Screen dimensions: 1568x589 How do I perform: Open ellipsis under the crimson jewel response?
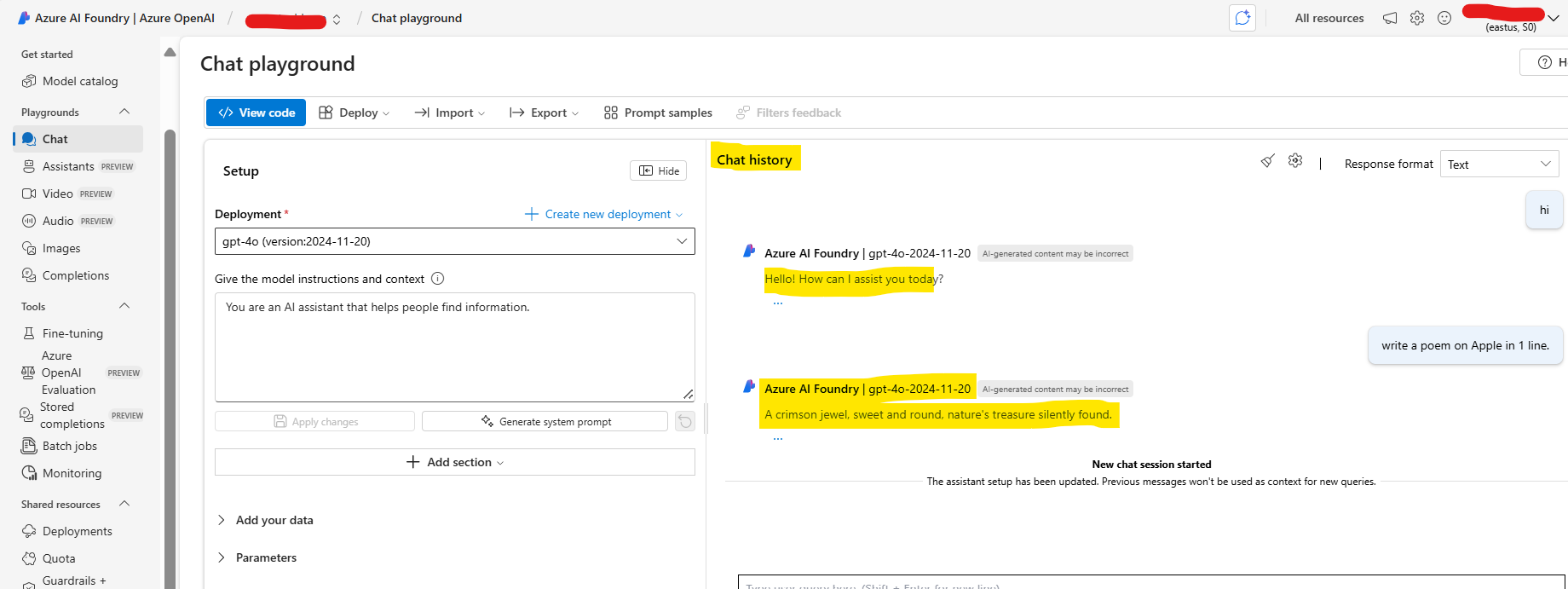pyautogui.click(x=777, y=438)
